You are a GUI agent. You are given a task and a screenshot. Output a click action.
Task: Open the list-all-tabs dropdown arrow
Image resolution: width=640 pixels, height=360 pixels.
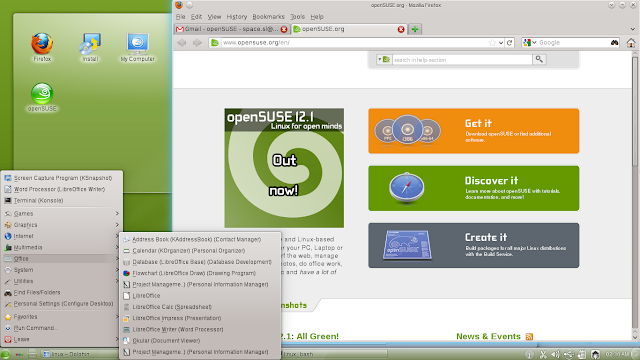633,29
